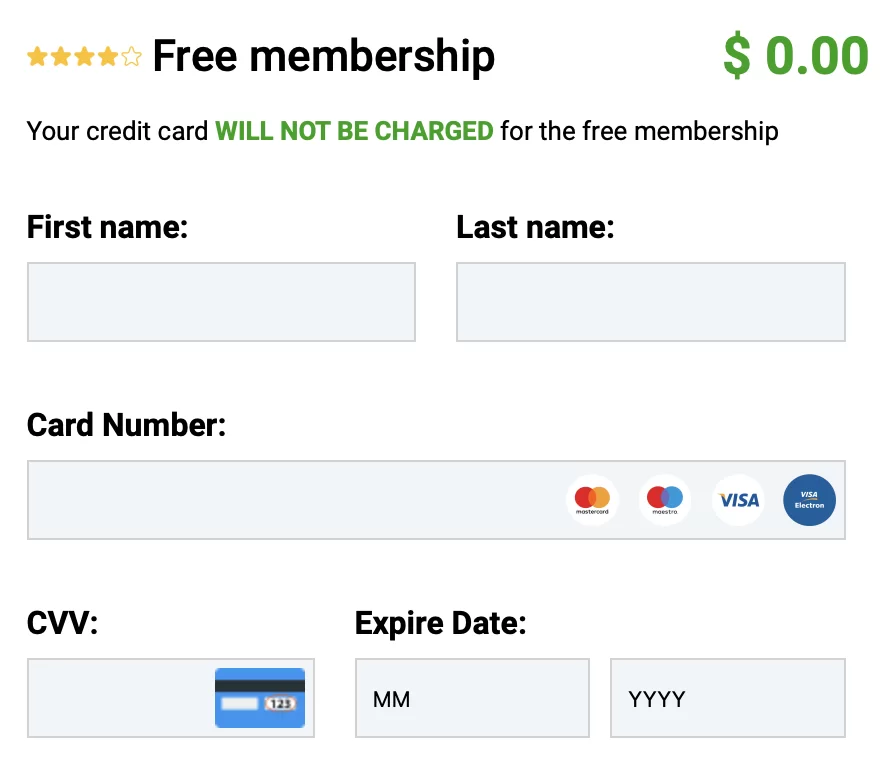Click the $ 0.00 price text
The width and height of the screenshot is (886, 760).
(796, 55)
